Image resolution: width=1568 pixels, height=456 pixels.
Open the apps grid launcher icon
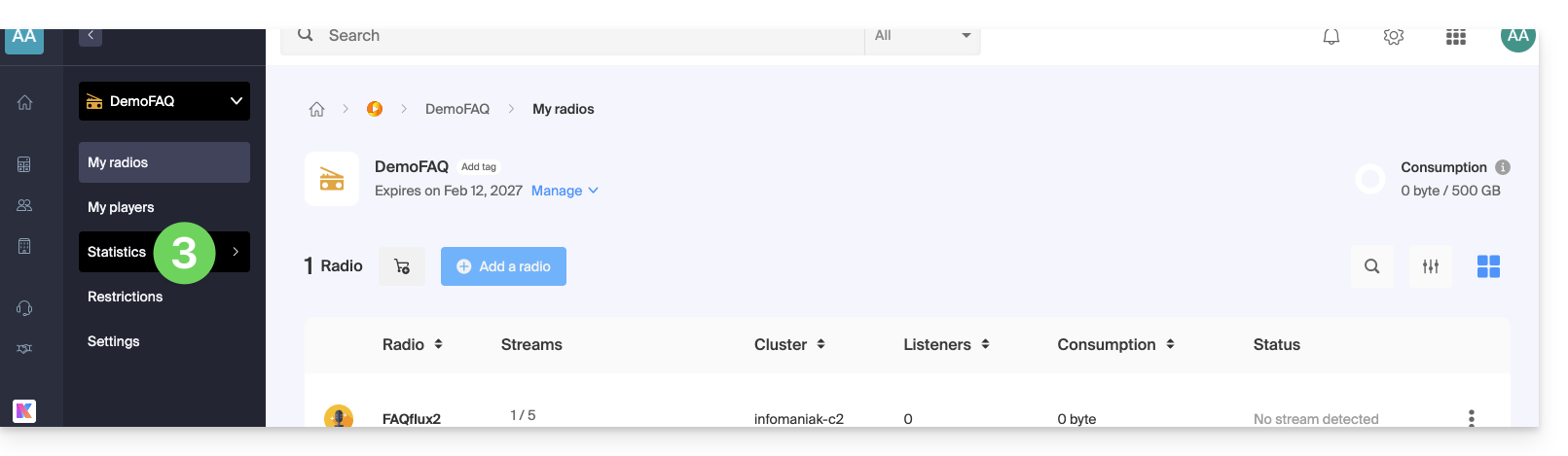1455,37
